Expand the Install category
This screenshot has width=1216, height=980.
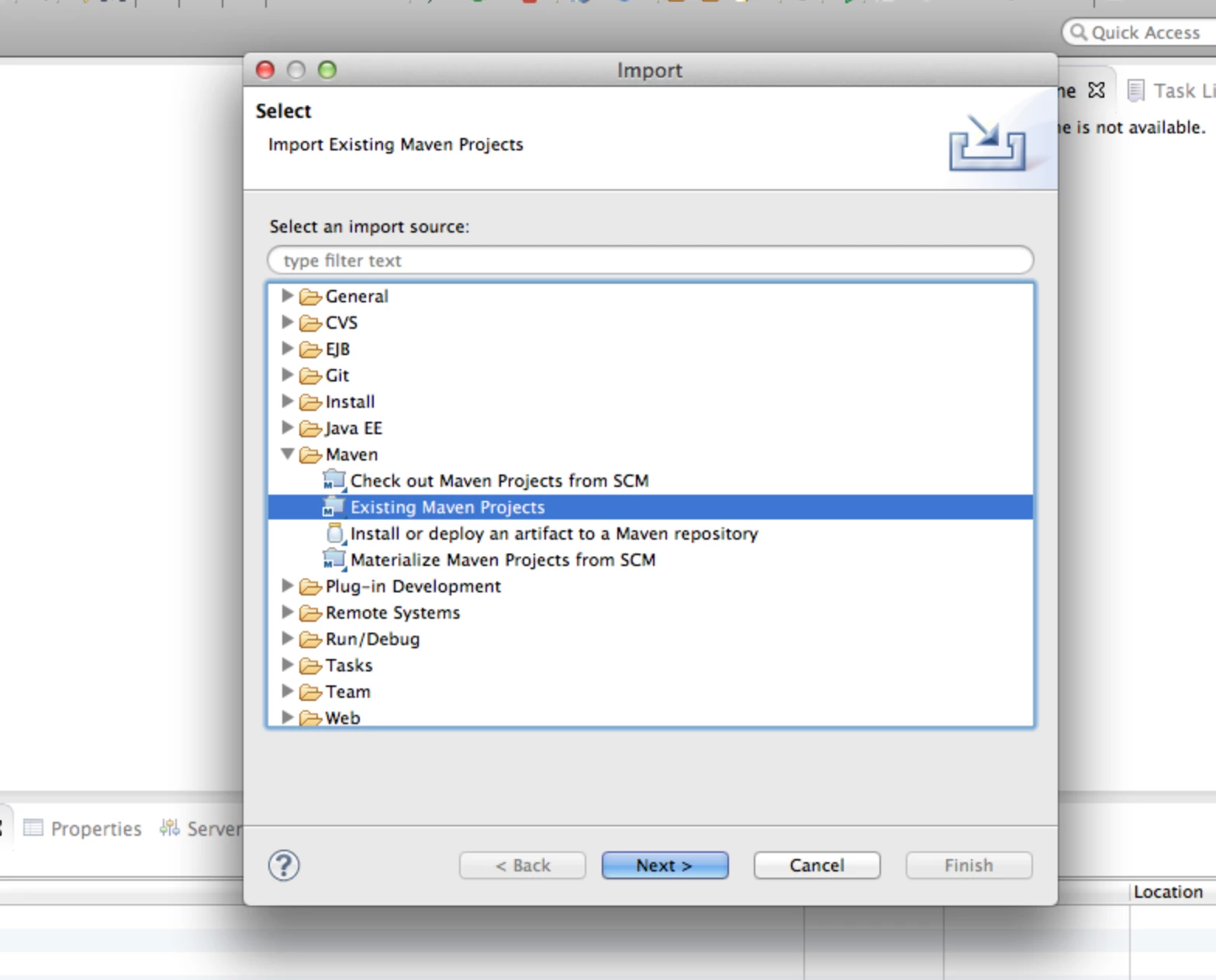(x=287, y=401)
